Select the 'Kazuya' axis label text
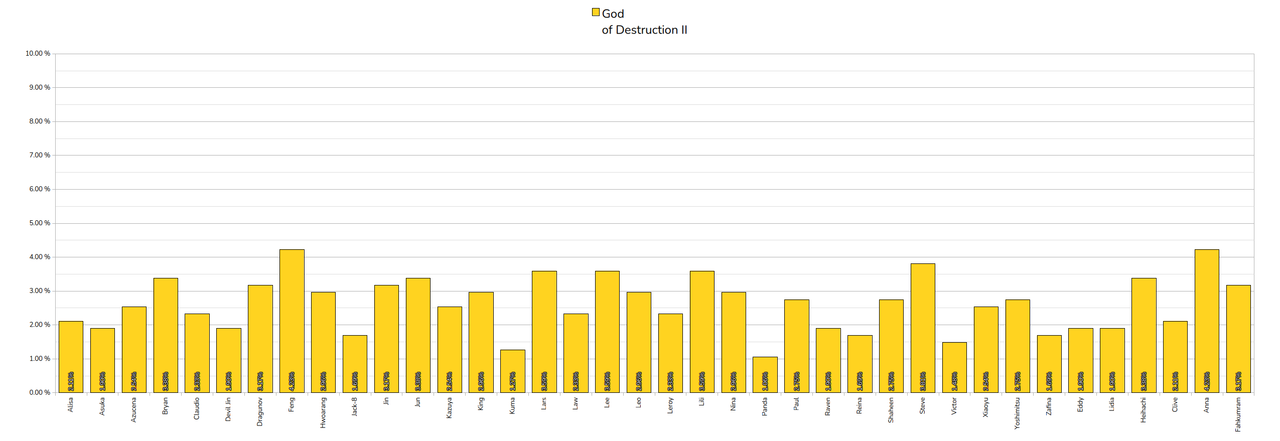The height and width of the screenshot is (441, 1280). [450, 408]
